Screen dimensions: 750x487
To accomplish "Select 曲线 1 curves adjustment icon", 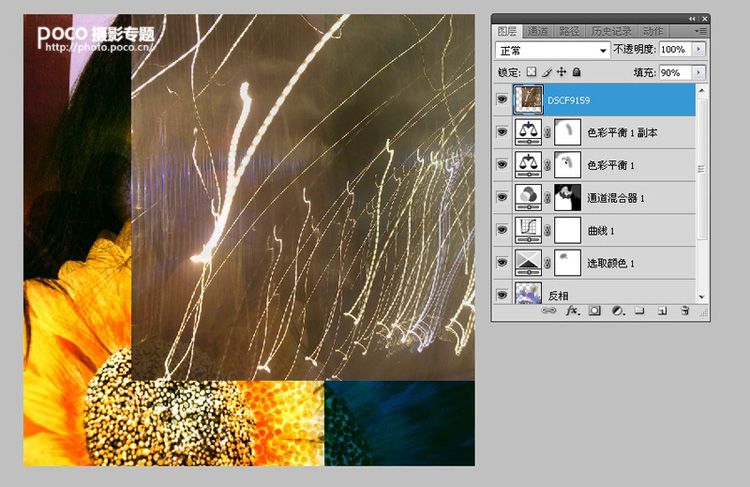I will pyautogui.click(x=529, y=230).
